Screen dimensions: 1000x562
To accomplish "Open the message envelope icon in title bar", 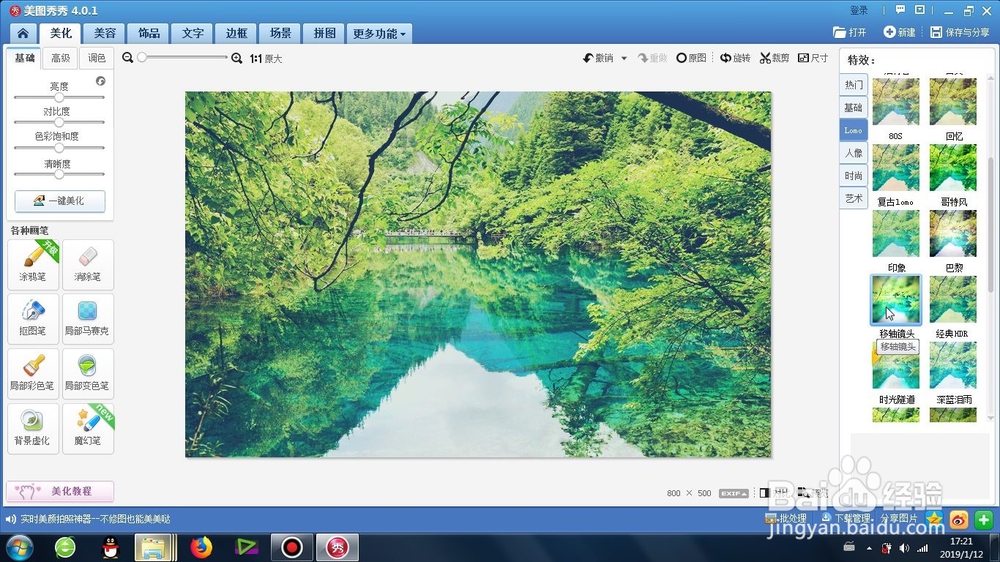I will point(920,10).
